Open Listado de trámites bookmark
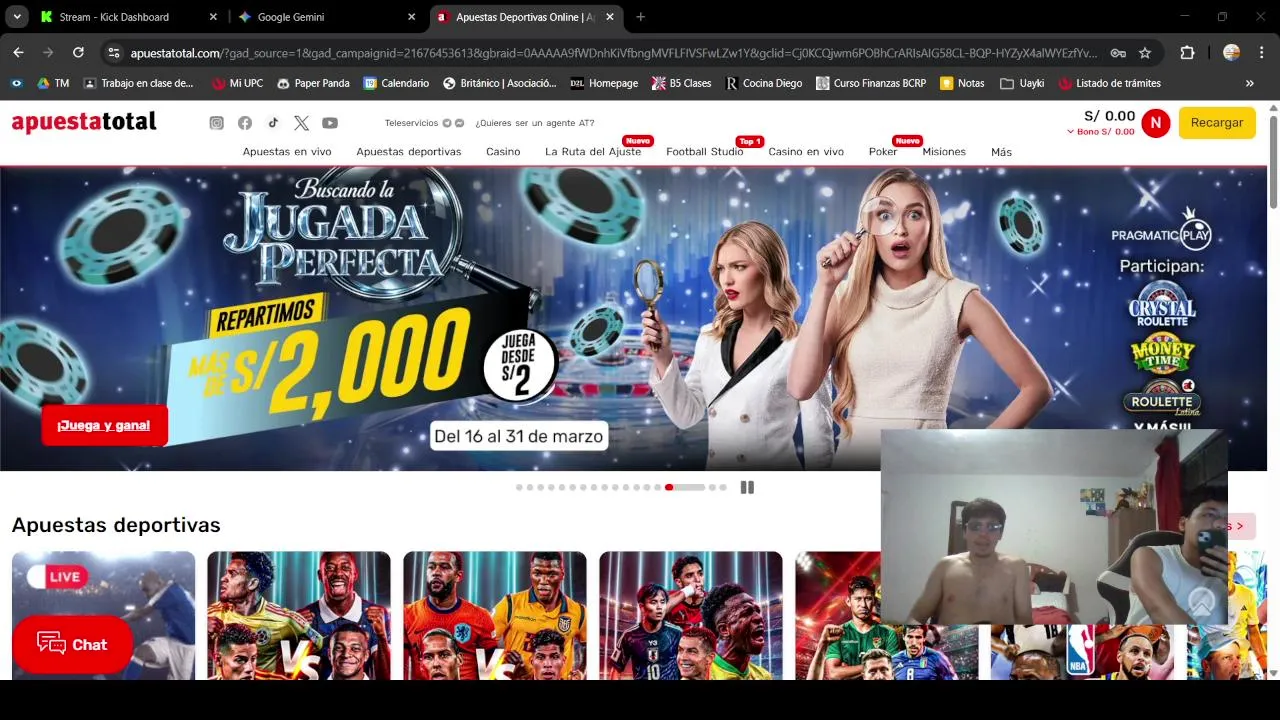Image resolution: width=1280 pixels, height=720 pixels. coord(1110,83)
